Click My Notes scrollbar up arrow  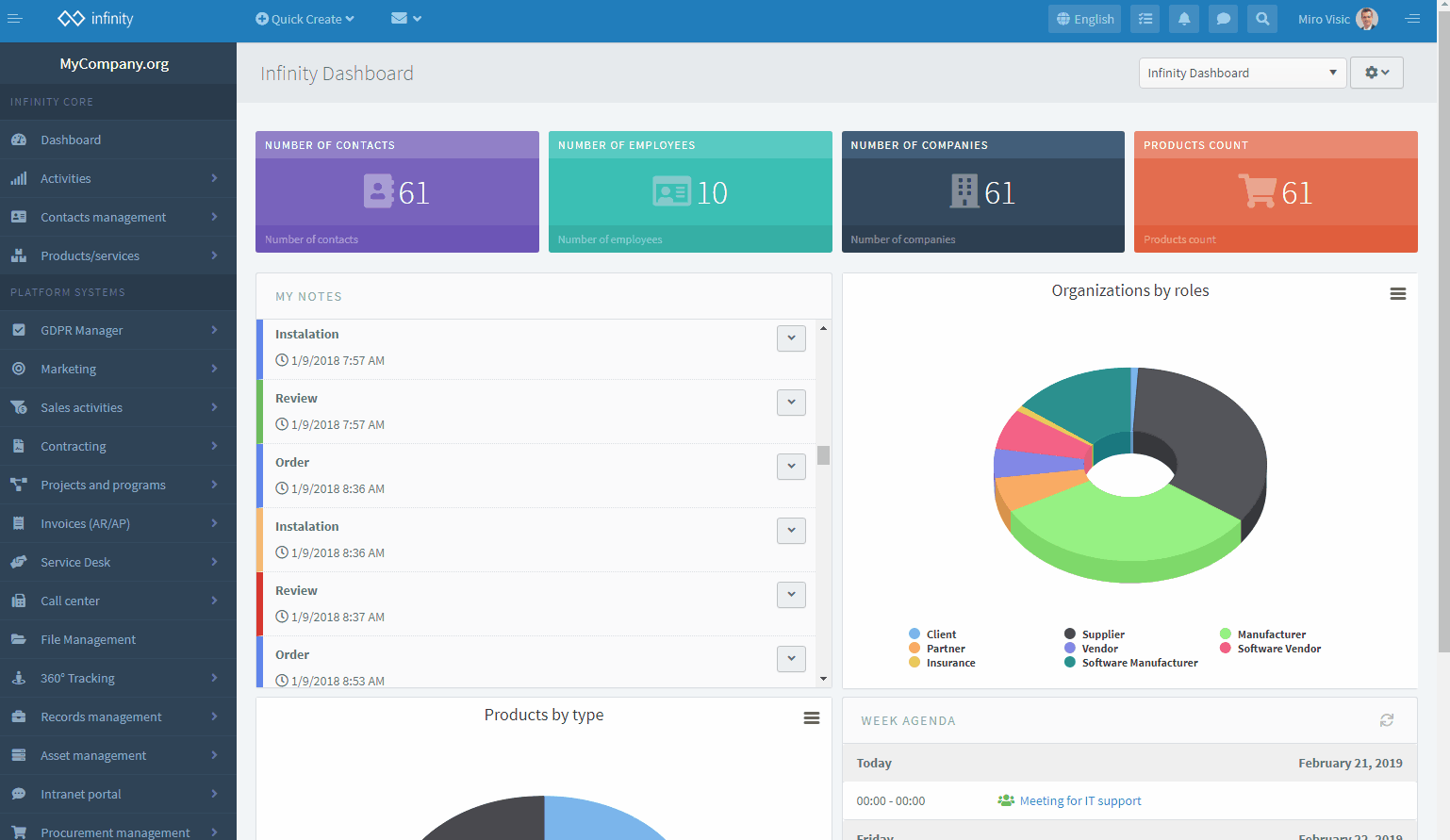click(x=823, y=328)
